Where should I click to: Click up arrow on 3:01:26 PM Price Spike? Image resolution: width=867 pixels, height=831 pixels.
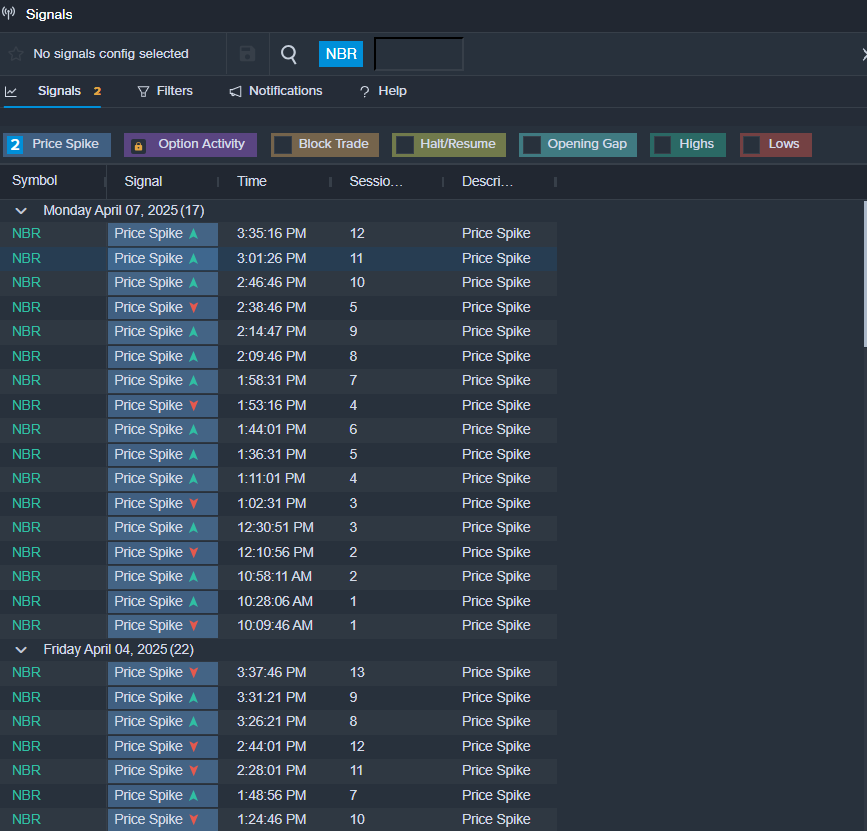coord(194,258)
